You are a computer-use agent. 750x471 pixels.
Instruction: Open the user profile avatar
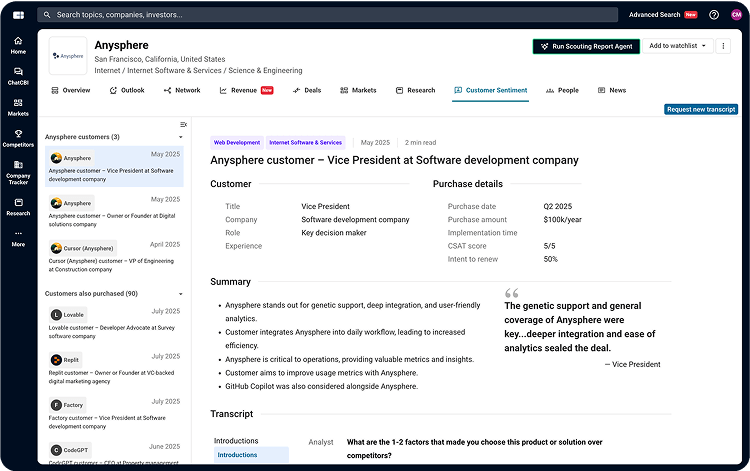pyautogui.click(x=736, y=15)
